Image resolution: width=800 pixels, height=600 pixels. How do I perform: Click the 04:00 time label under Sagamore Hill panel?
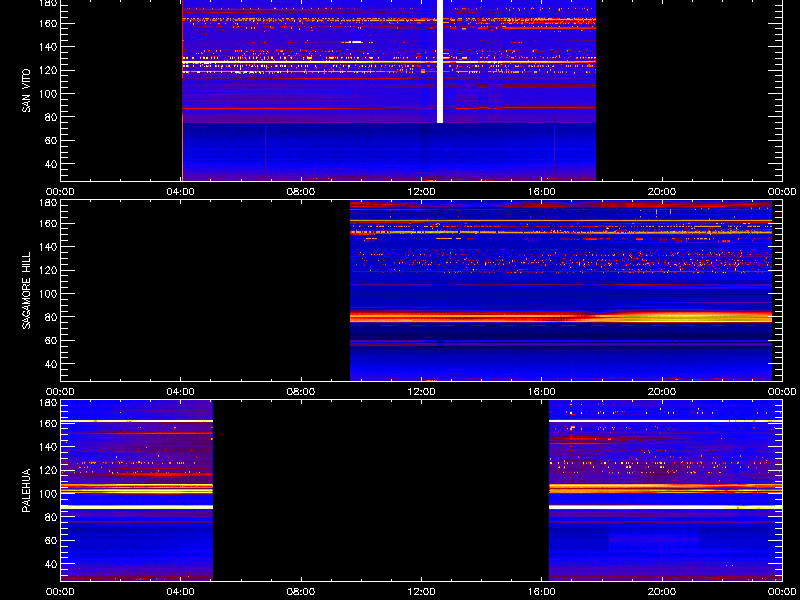pos(181,392)
